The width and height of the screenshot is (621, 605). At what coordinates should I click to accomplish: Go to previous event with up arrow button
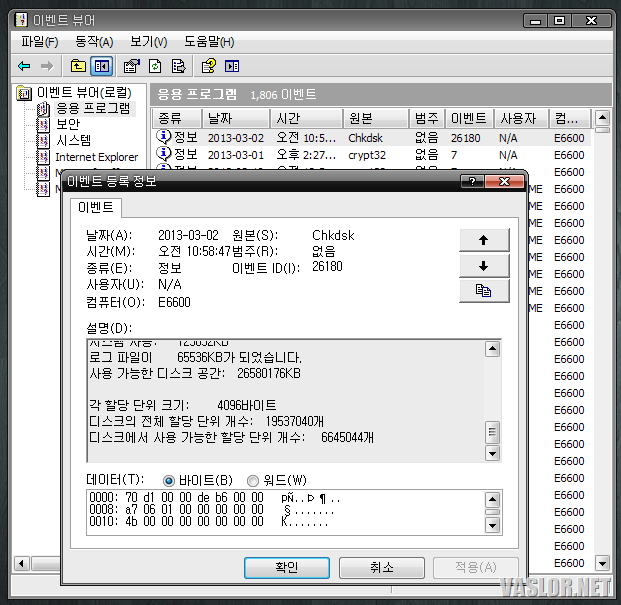click(x=484, y=240)
